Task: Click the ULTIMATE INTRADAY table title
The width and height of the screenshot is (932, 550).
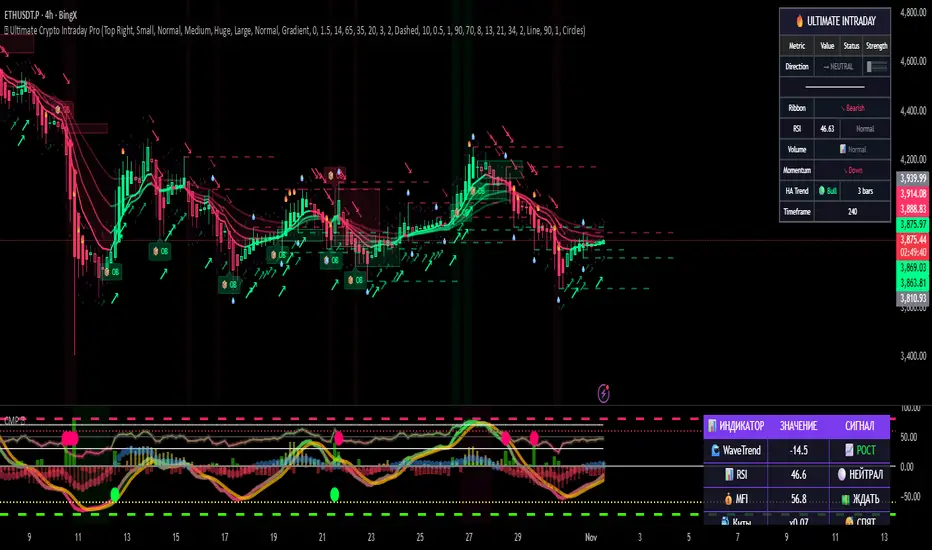Action: tap(841, 21)
